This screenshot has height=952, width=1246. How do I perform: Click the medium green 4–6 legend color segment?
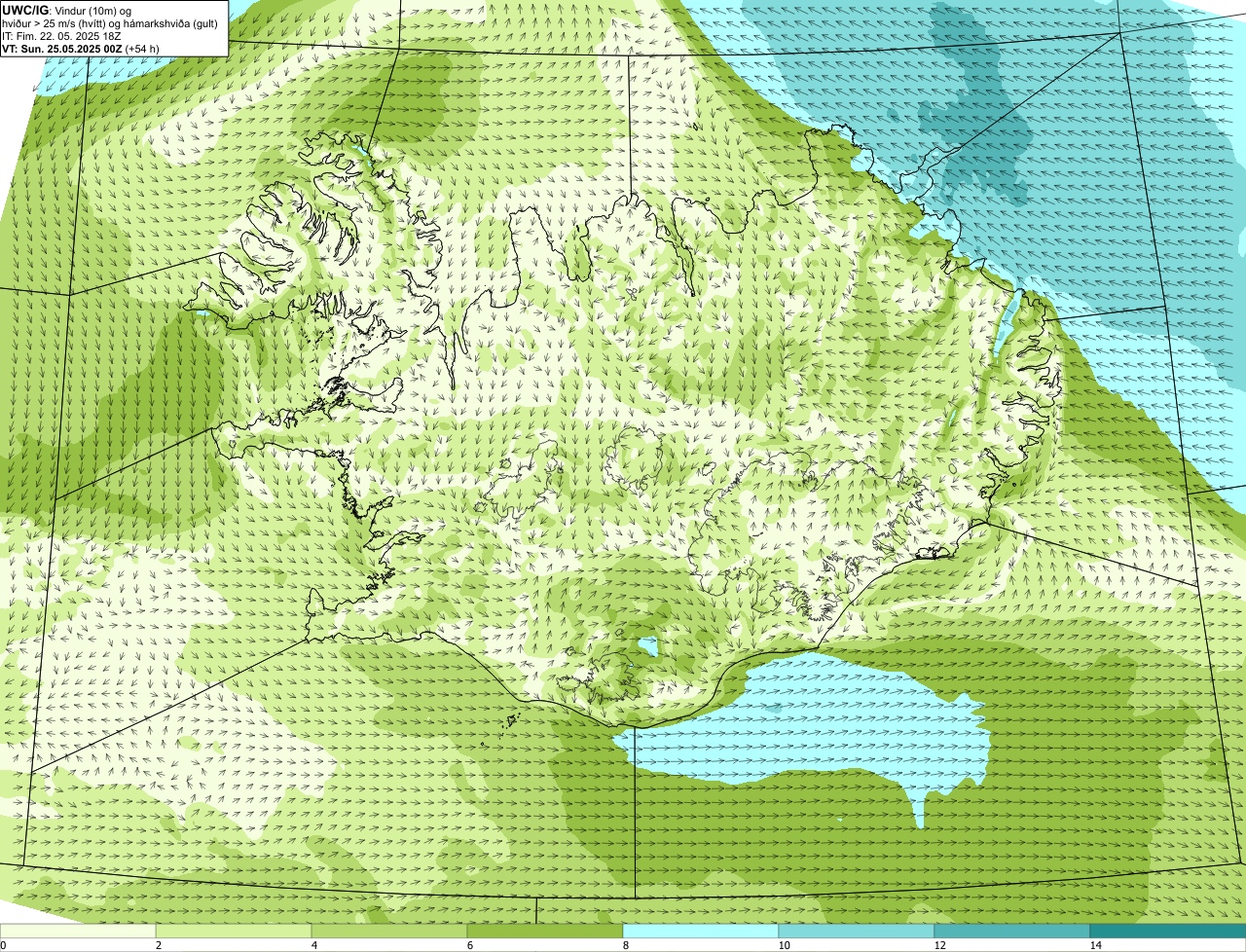(389, 932)
